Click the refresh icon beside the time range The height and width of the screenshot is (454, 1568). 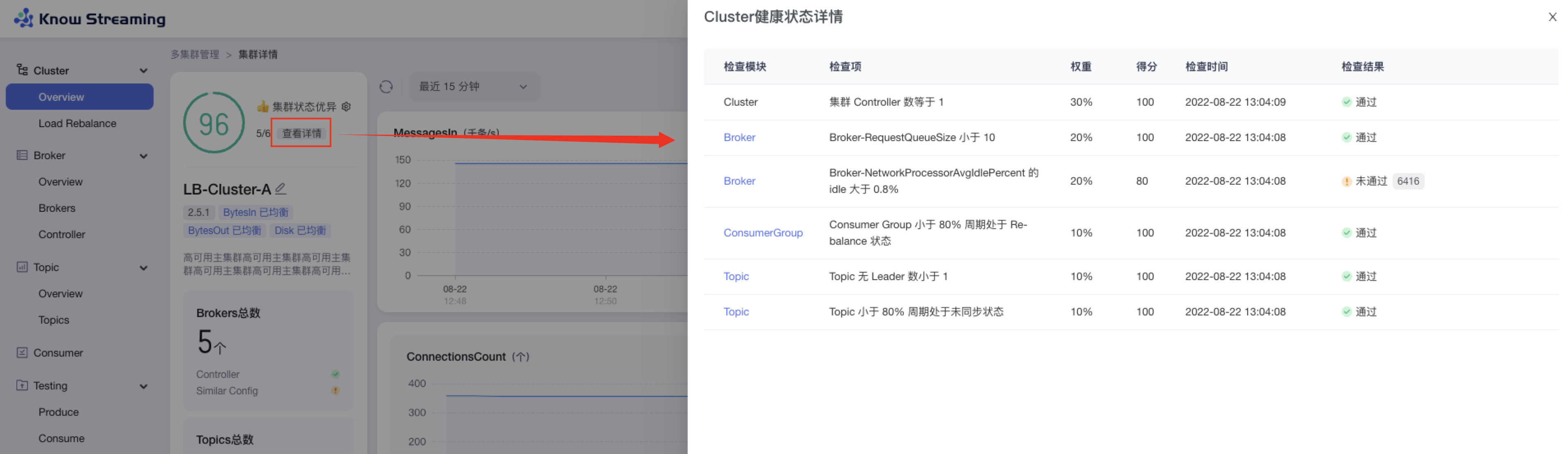(x=386, y=87)
